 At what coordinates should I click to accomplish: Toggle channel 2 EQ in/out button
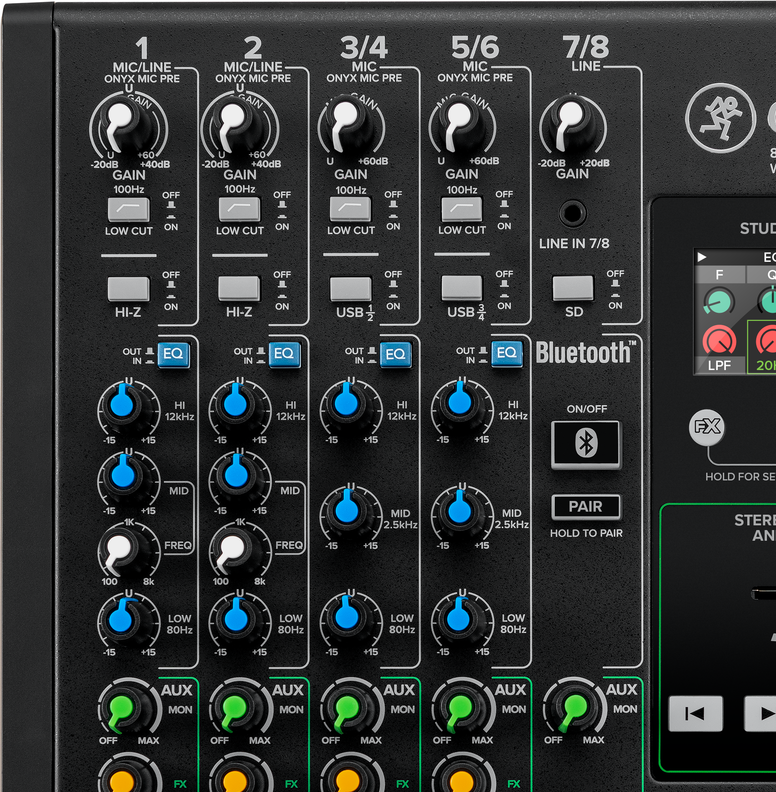[x=284, y=353]
